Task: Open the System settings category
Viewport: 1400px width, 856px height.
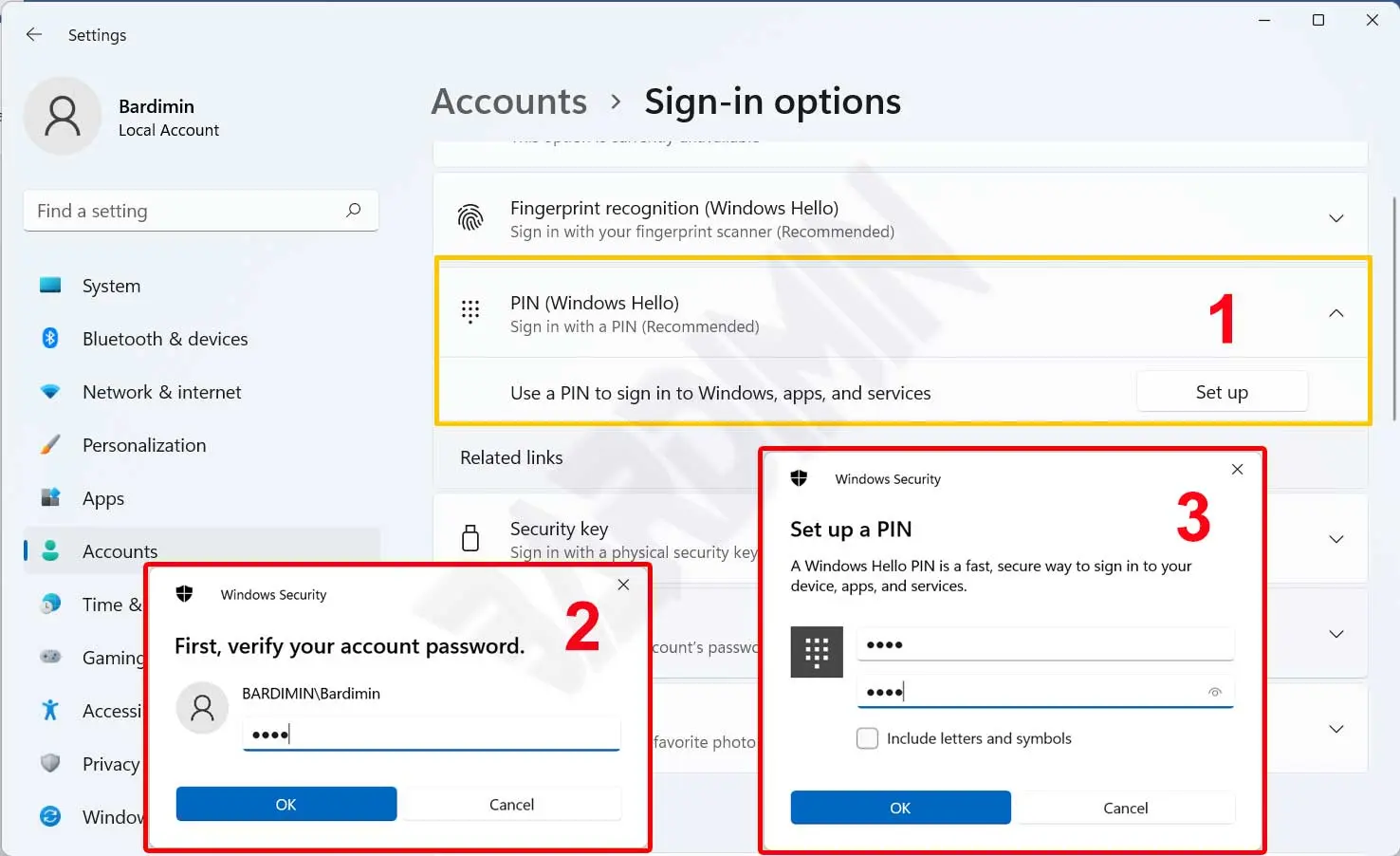Action: pyautogui.click(x=111, y=286)
